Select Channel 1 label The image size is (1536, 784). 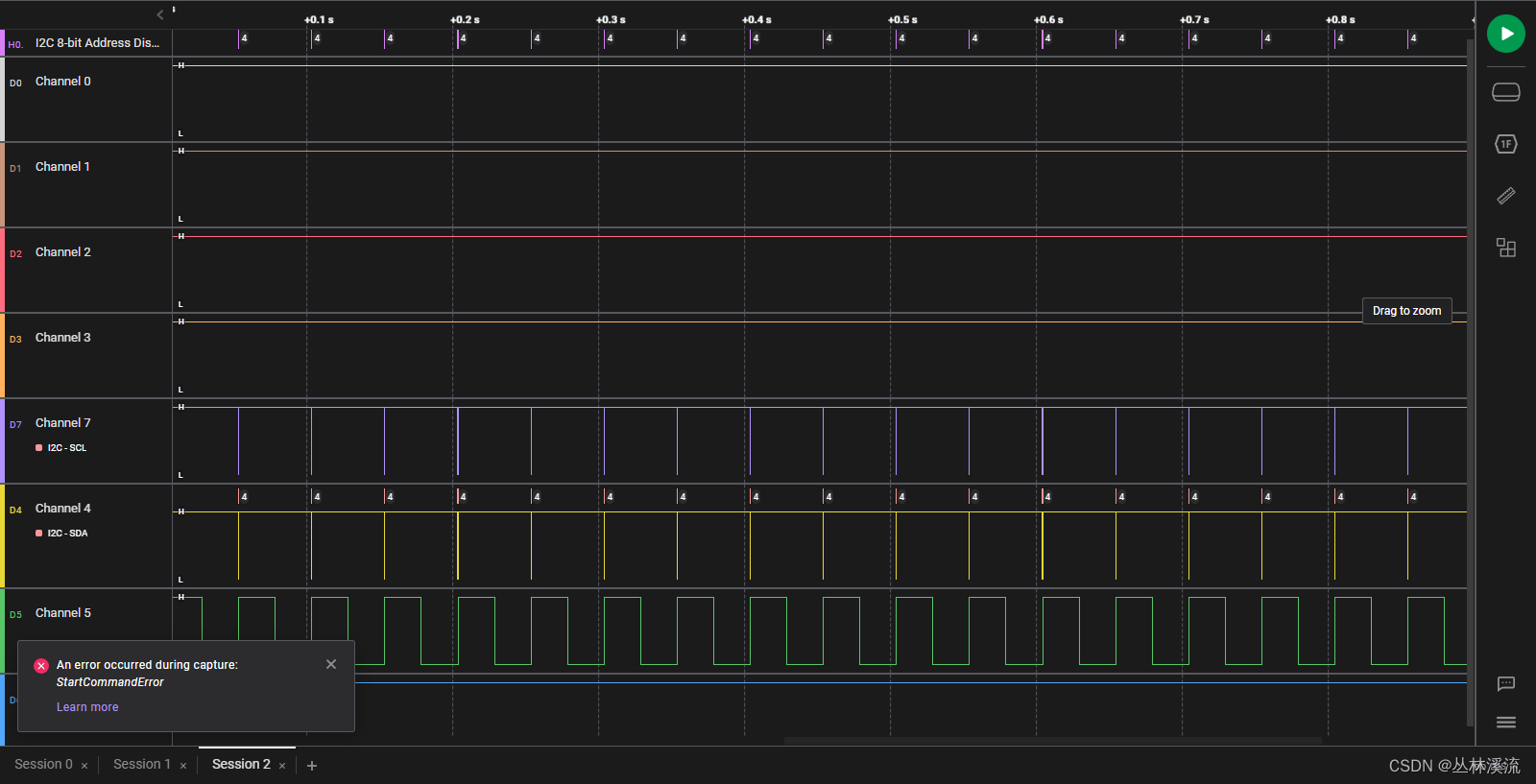pos(62,167)
